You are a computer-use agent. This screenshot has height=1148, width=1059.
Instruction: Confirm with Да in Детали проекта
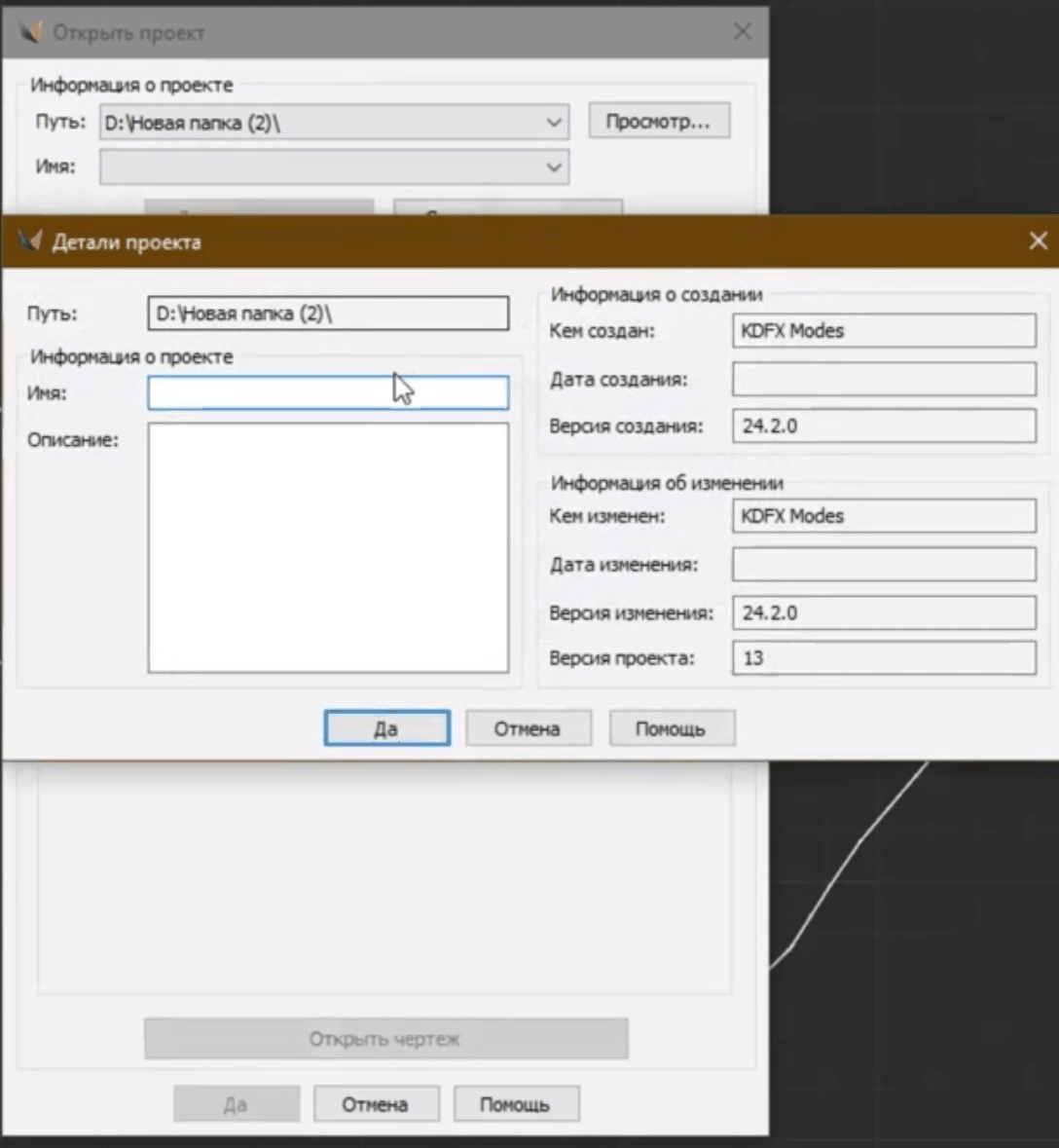click(386, 728)
